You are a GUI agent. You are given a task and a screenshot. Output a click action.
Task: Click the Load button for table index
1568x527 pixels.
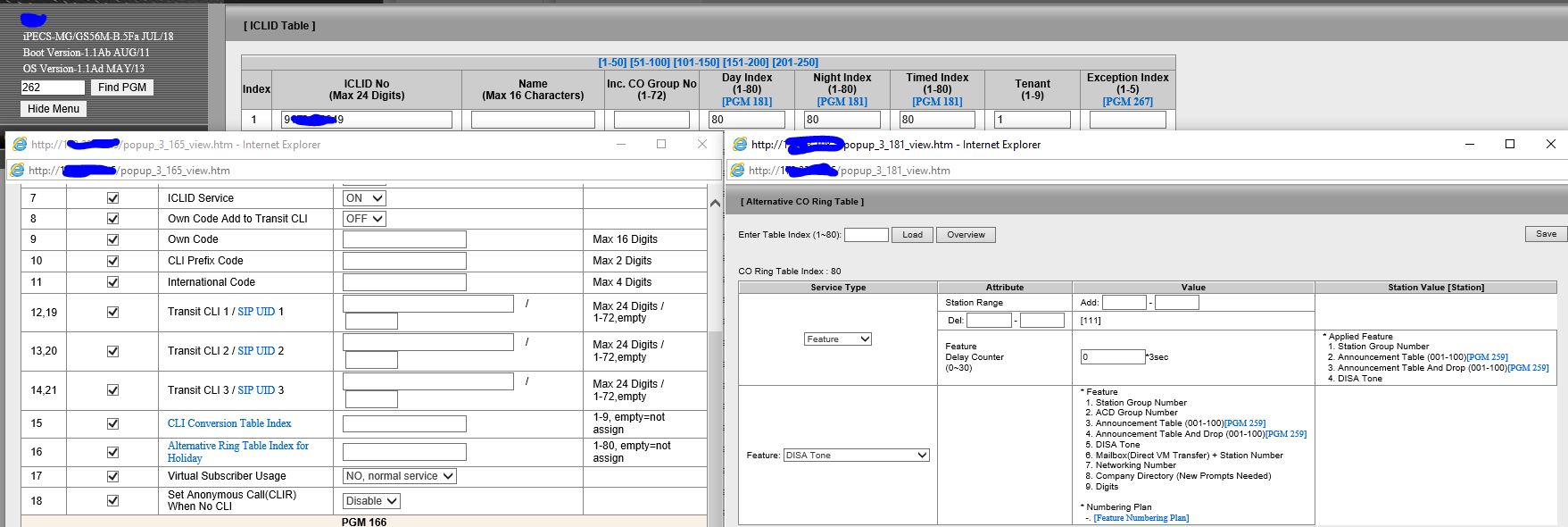pyautogui.click(x=912, y=235)
